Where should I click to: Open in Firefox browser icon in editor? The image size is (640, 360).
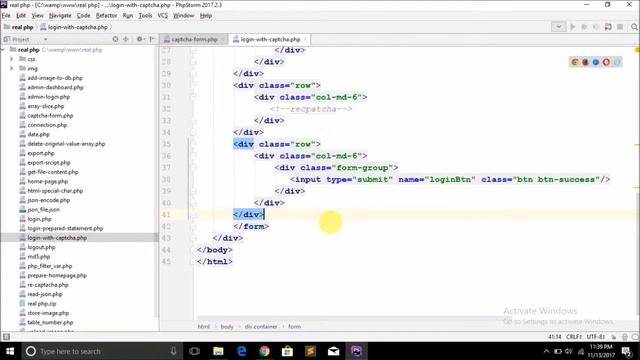click(x=585, y=62)
